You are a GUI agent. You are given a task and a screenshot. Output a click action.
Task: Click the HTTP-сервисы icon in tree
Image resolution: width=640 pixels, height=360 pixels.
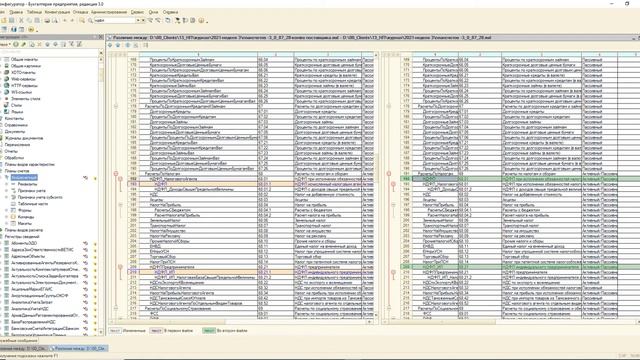pos(6,86)
